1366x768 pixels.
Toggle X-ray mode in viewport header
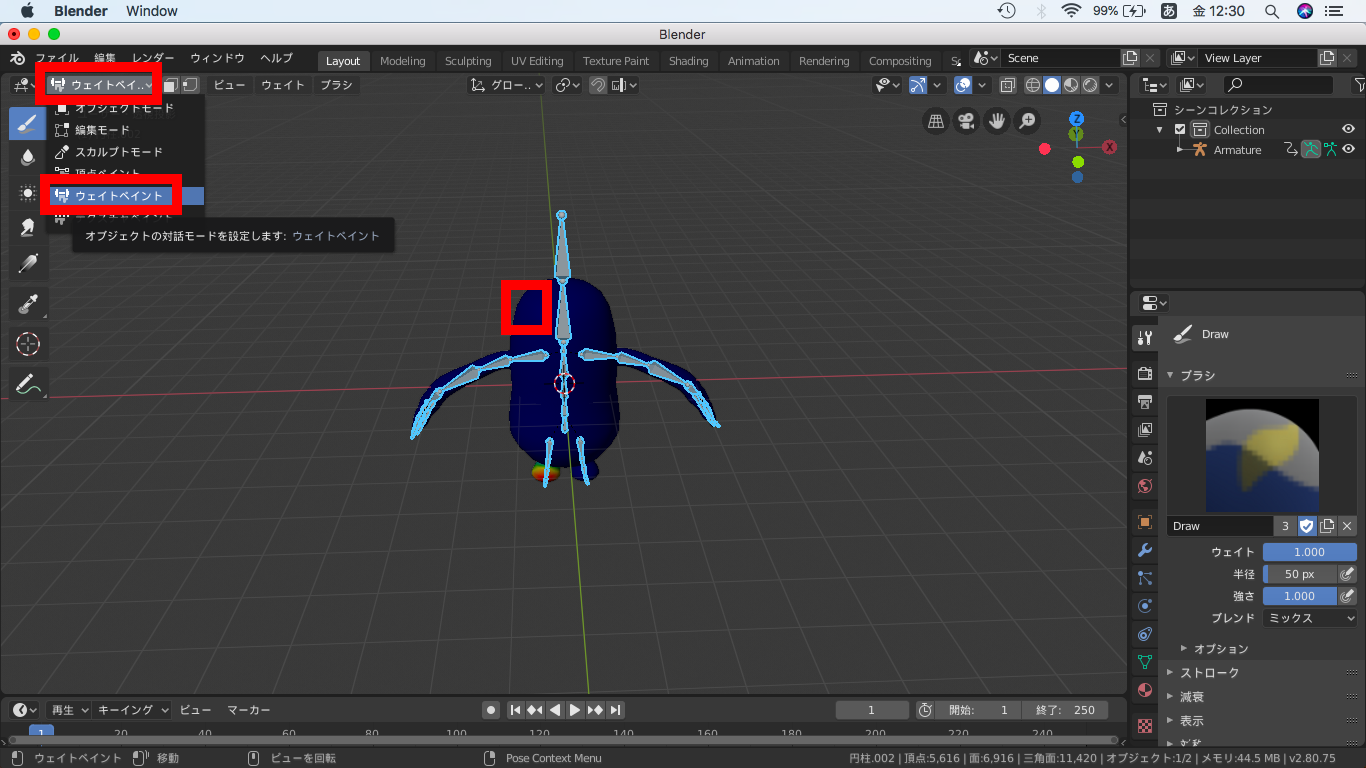pyautogui.click(x=1008, y=85)
